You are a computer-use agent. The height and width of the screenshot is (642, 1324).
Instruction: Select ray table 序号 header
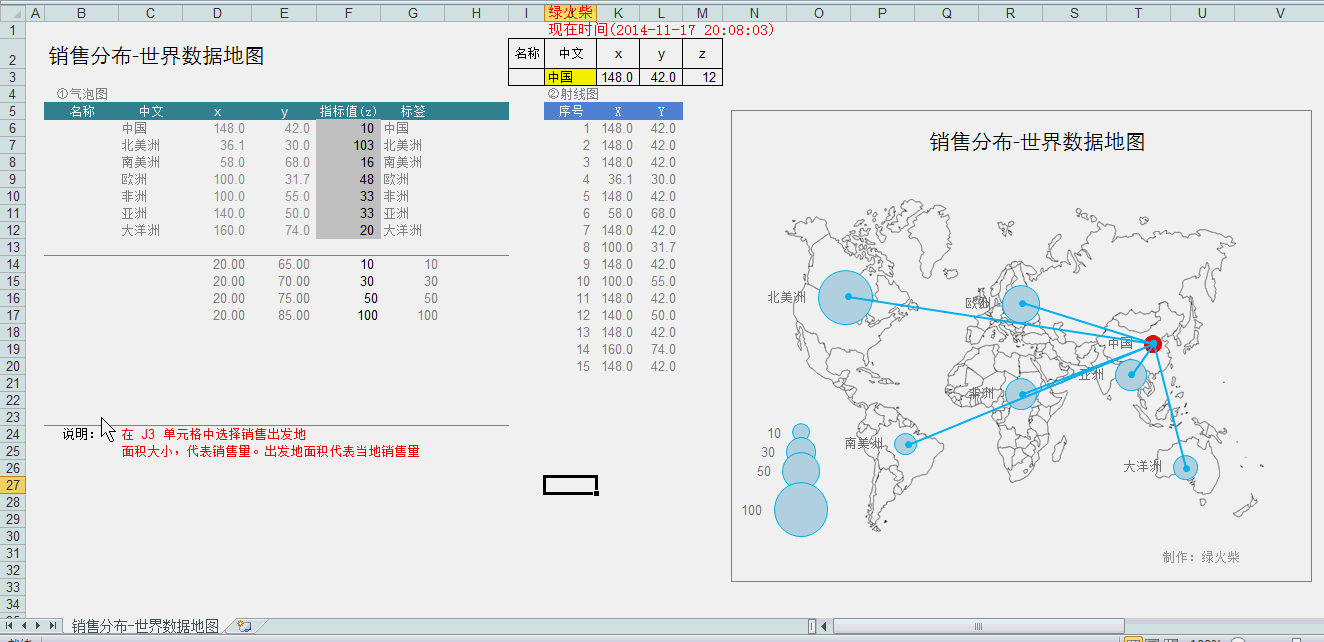click(x=570, y=111)
